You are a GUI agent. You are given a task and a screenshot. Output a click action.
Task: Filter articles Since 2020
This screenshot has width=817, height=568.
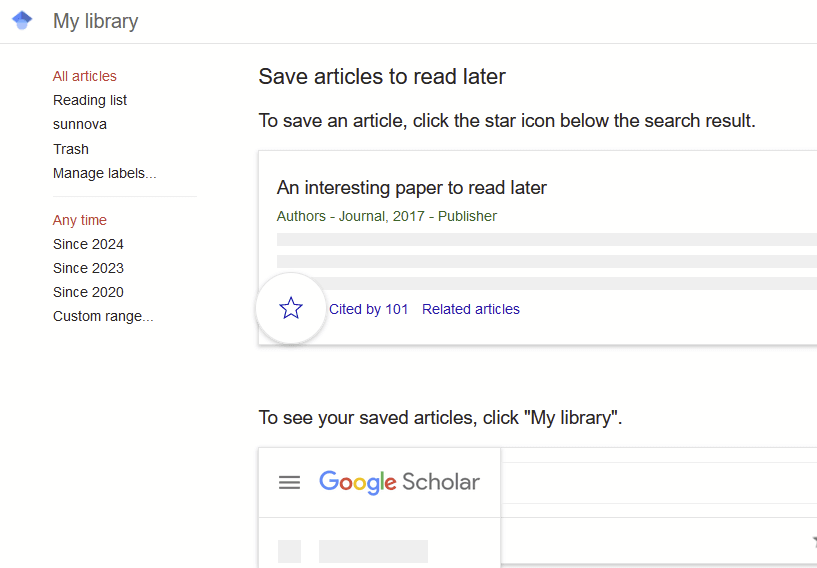89,292
